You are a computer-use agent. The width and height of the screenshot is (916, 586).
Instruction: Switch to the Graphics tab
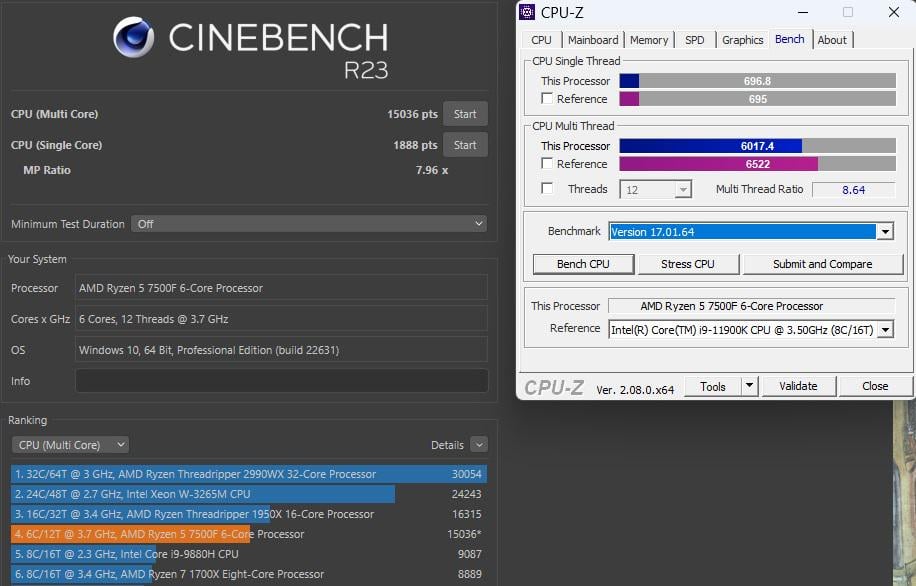(x=742, y=40)
